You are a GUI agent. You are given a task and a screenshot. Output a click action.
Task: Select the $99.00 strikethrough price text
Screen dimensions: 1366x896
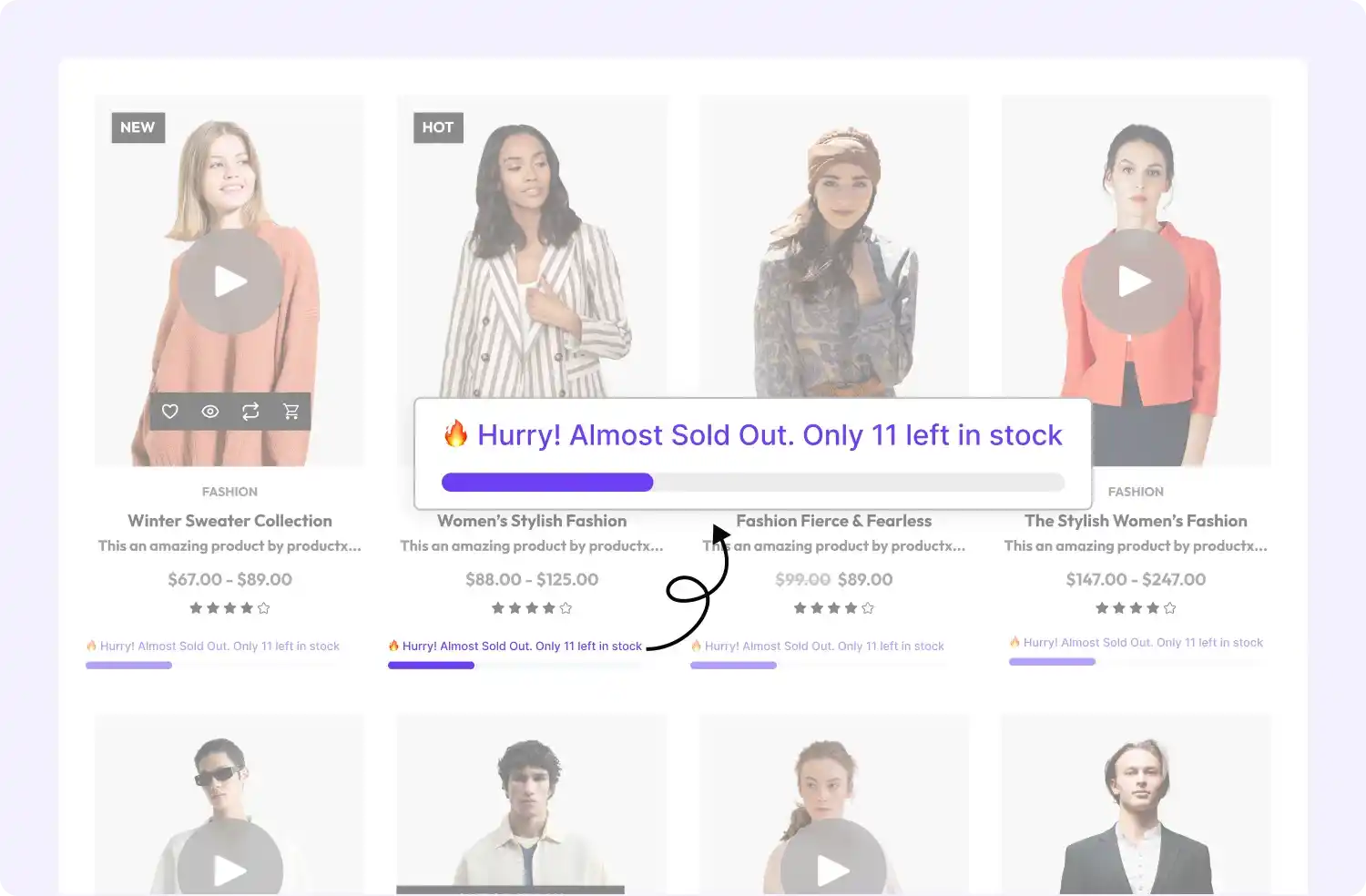tap(801, 579)
